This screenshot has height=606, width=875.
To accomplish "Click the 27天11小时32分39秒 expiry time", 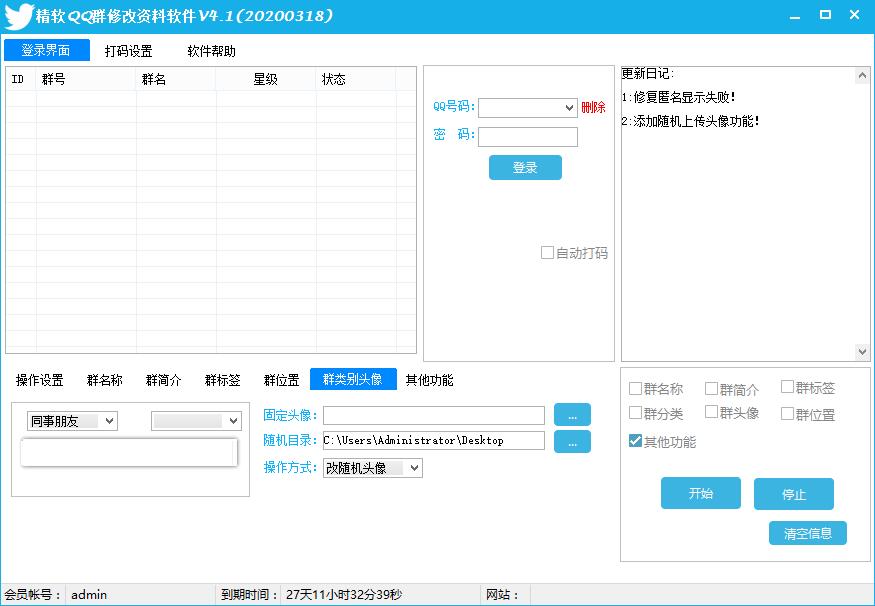I will 344,595.
